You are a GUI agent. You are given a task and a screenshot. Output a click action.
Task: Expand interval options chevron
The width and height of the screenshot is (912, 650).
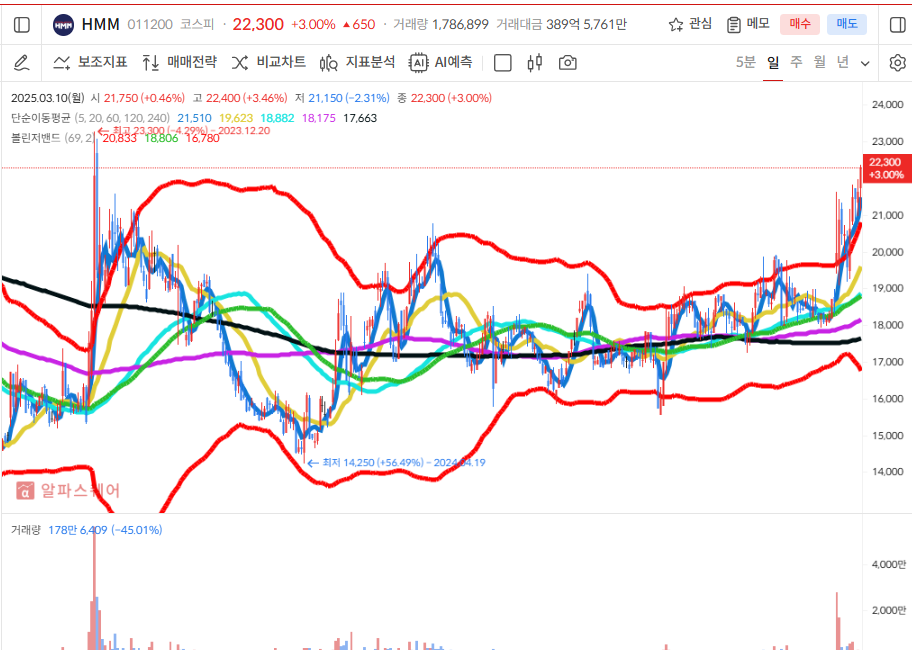point(865,63)
